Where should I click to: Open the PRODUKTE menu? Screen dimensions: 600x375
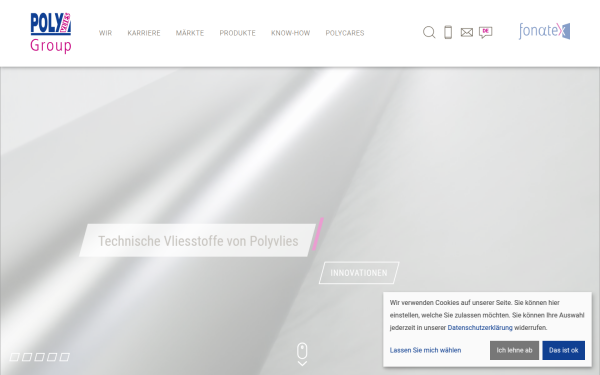tap(237, 33)
